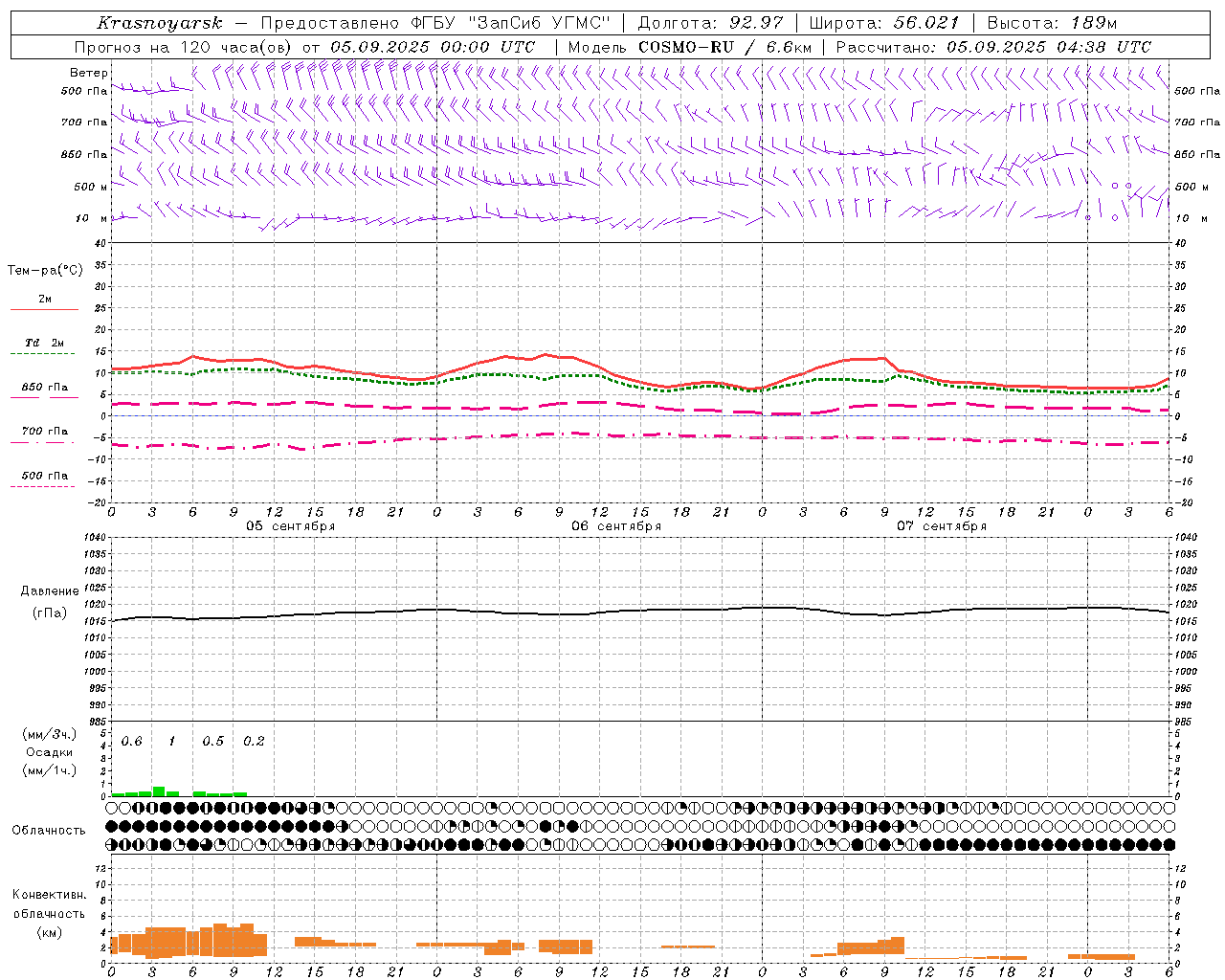Click the 'Облачность' cloudiness label
The image size is (1225, 980).
pyautogui.click(x=49, y=831)
